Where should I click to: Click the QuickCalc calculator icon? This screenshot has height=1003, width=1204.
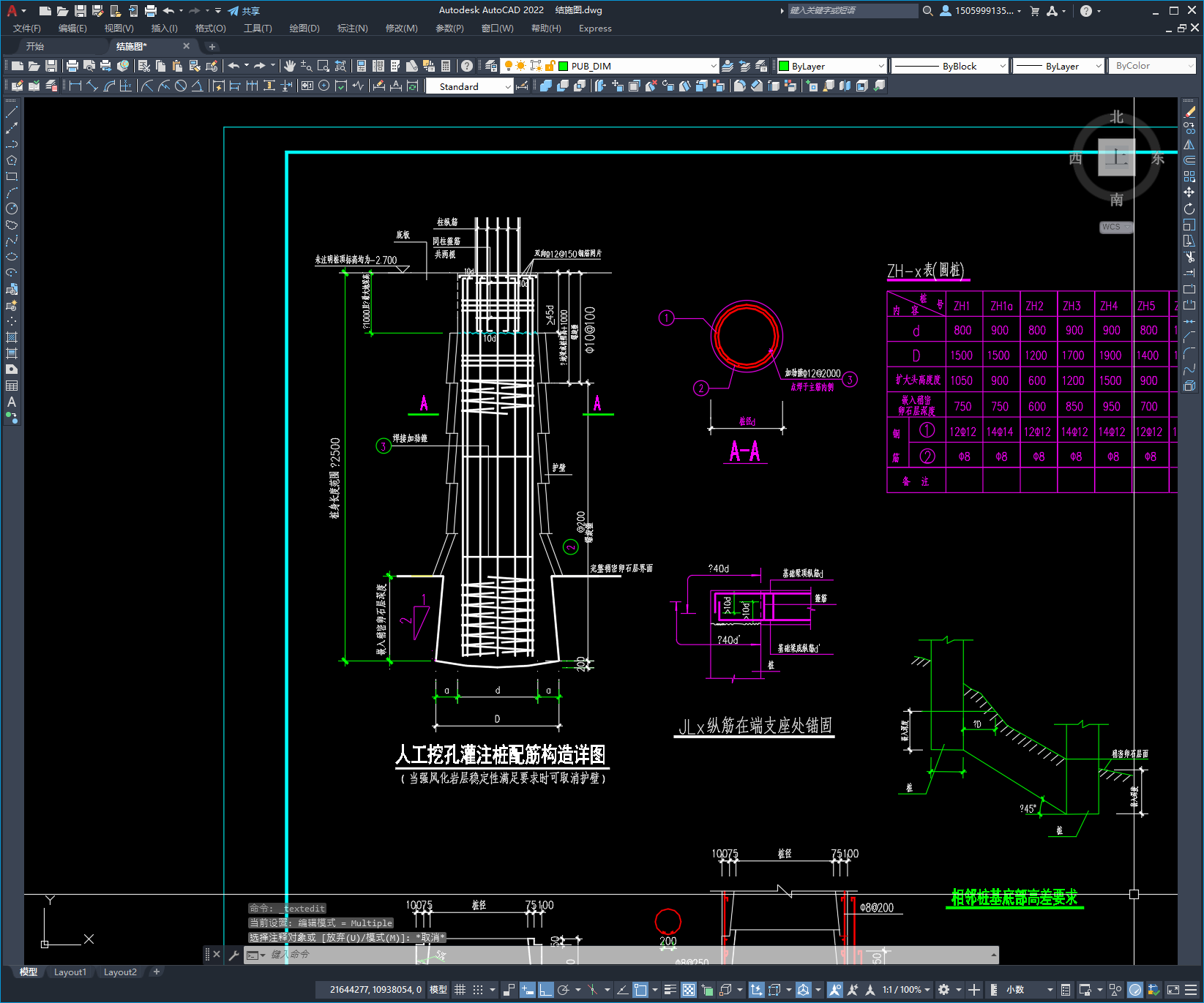pyautogui.click(x=446, y=66)
